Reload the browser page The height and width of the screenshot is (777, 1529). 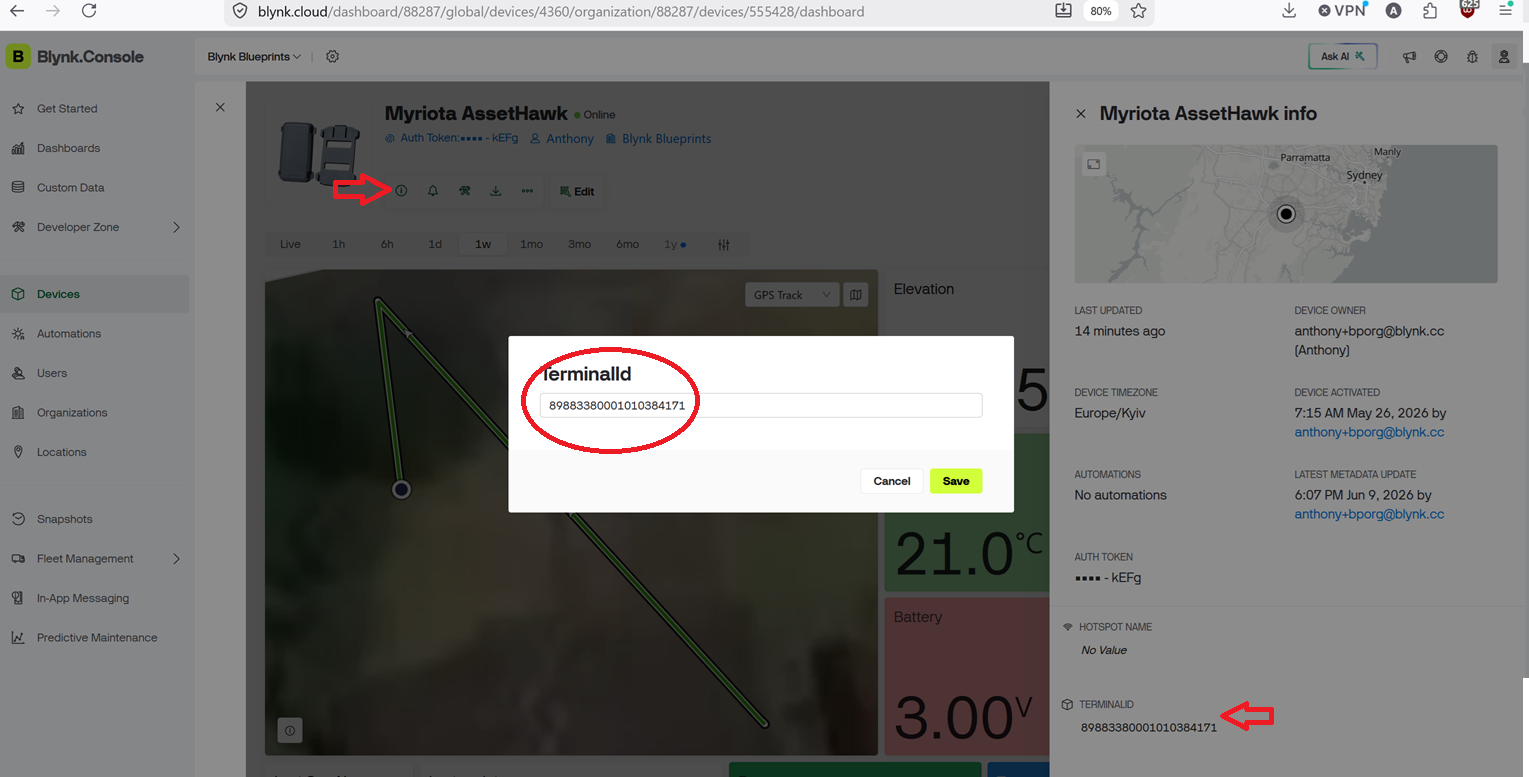point(89,11)
